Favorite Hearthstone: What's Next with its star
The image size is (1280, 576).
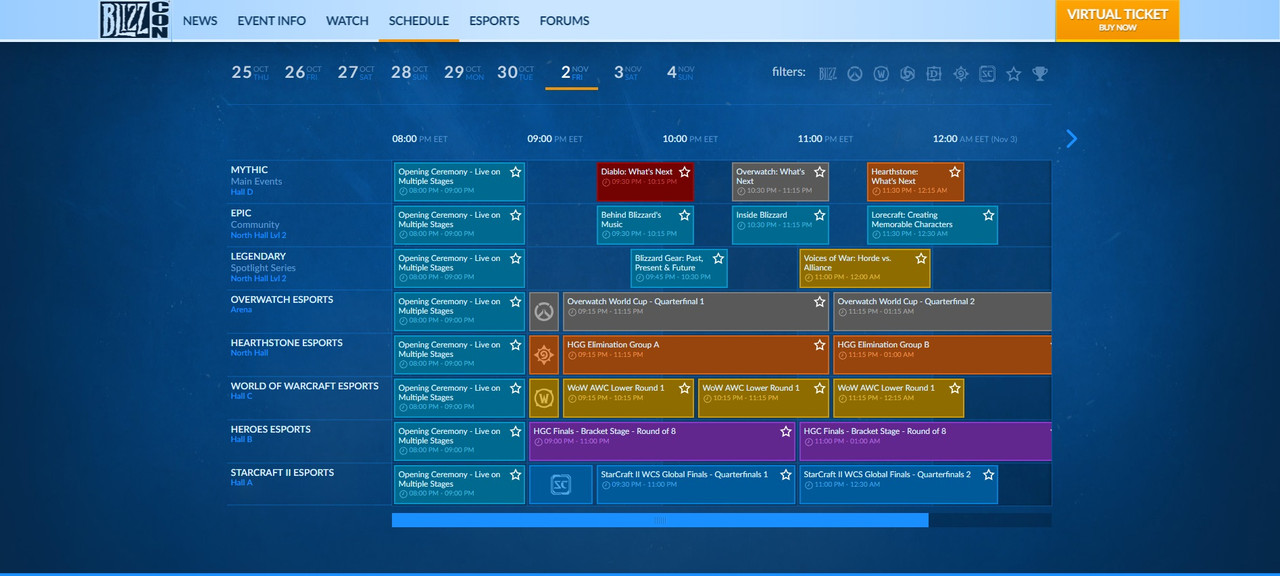click(x=954, y=172)
